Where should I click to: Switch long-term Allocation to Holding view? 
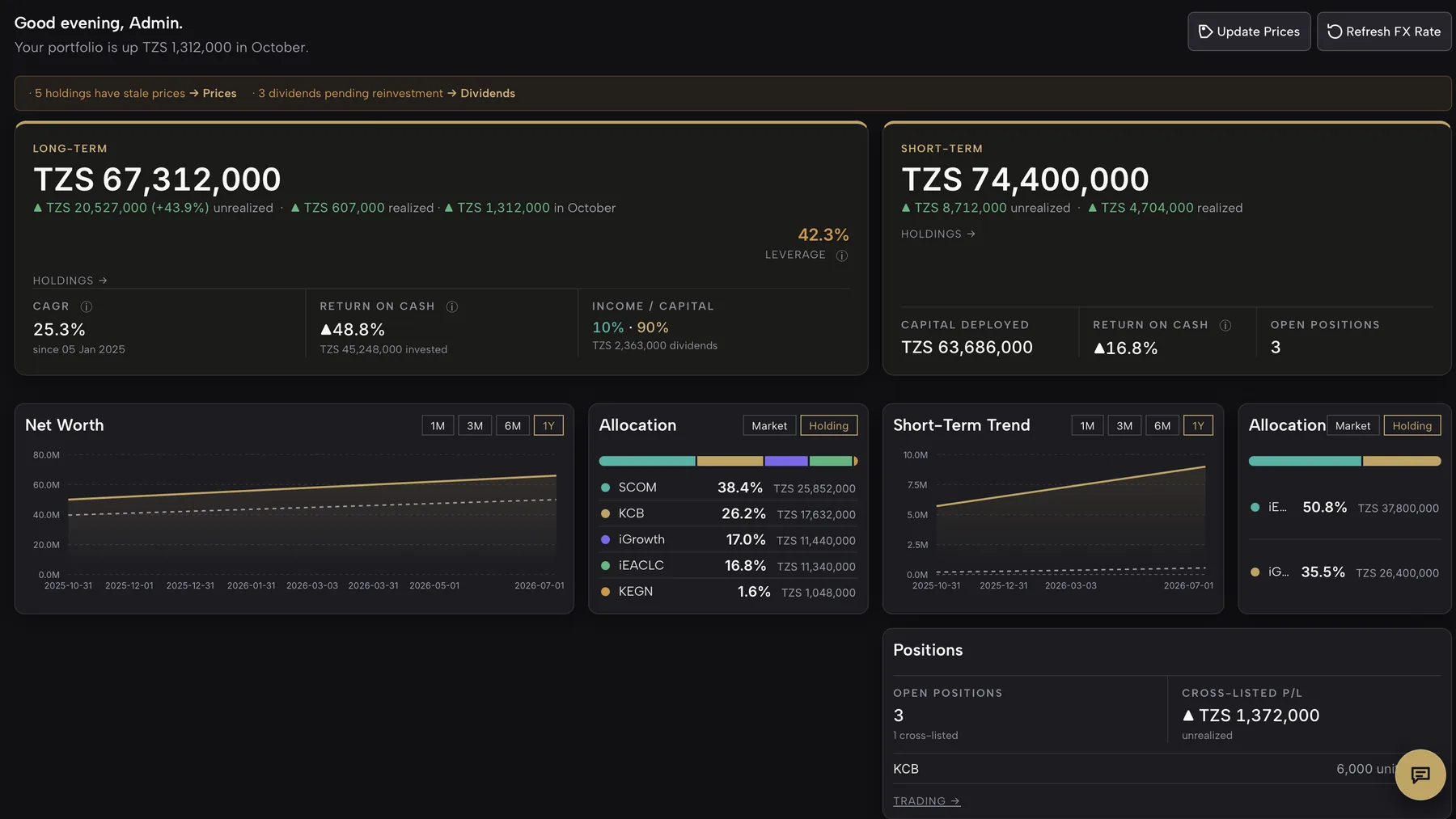(x=828, y=426)
